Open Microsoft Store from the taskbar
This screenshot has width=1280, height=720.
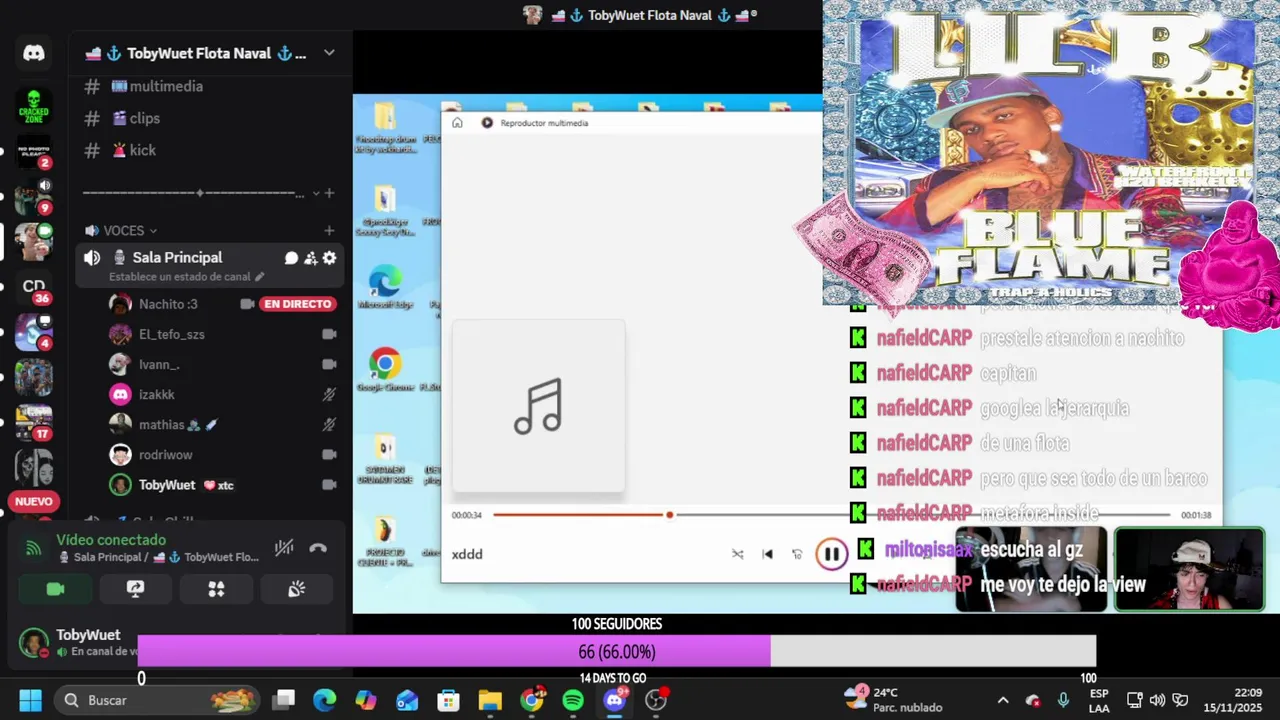point(448,700)
